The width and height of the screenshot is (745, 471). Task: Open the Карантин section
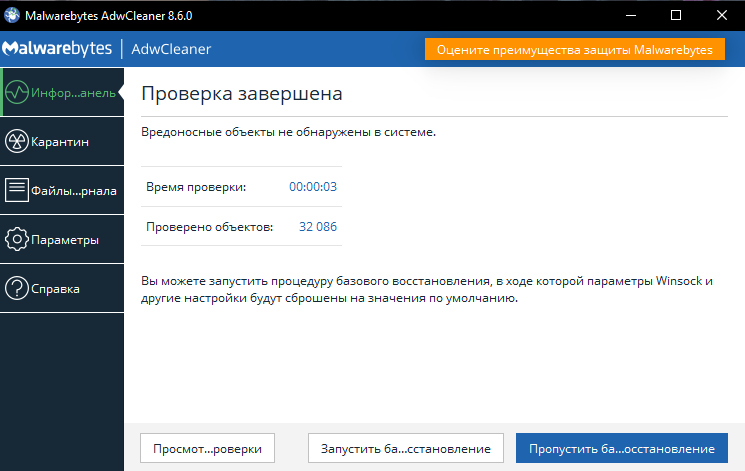(62, 142)
